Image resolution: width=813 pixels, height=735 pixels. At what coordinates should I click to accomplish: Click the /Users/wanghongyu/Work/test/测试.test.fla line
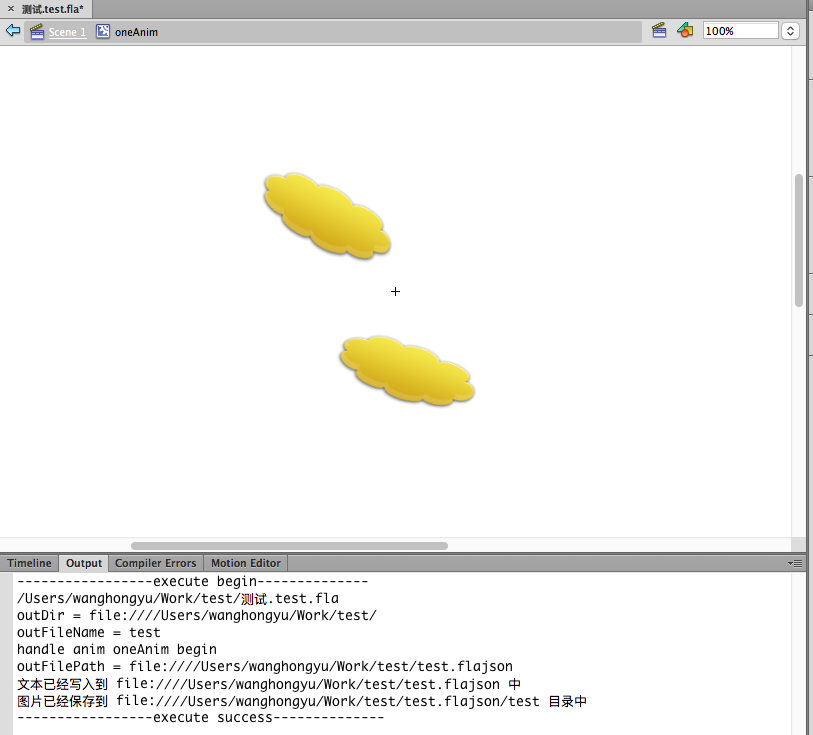(x=178, y=599)
